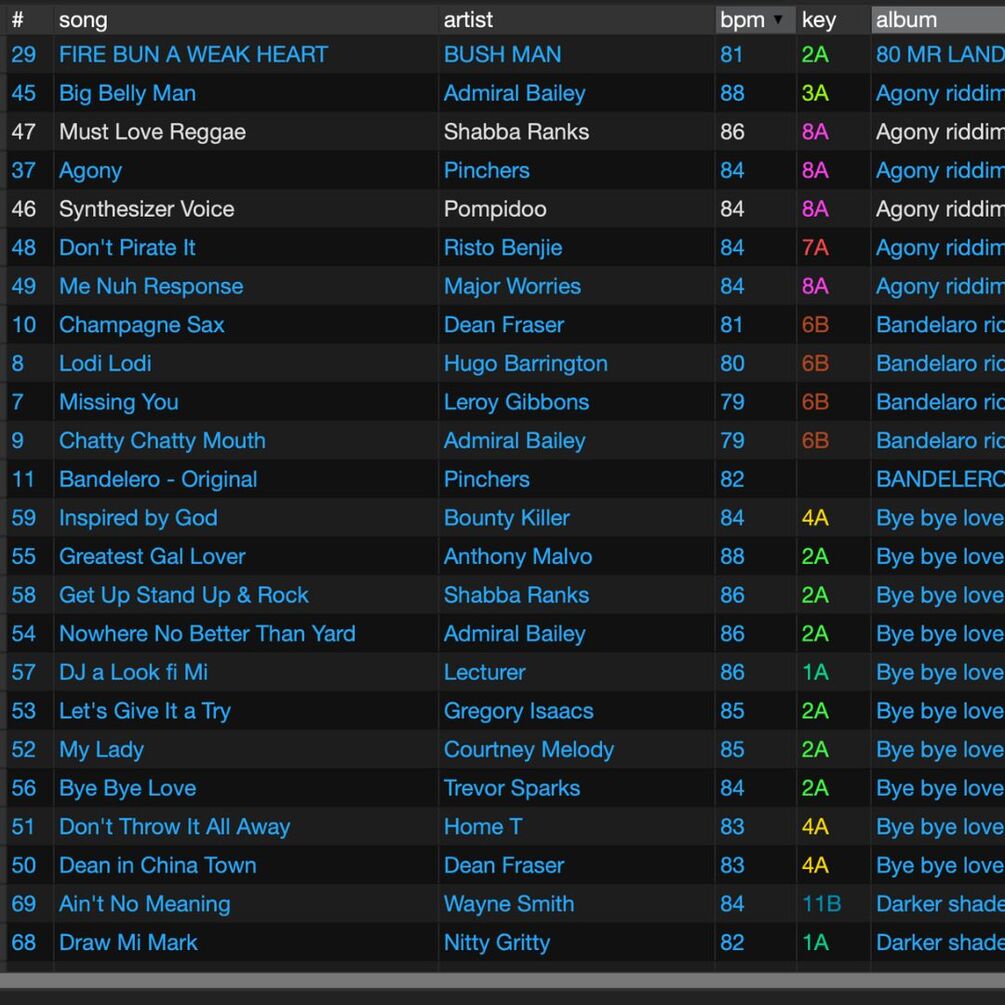The height and width of the screenshot is (1005, 1005).
Task: Select the song Champagne Sax
Action: pos(142,325)
